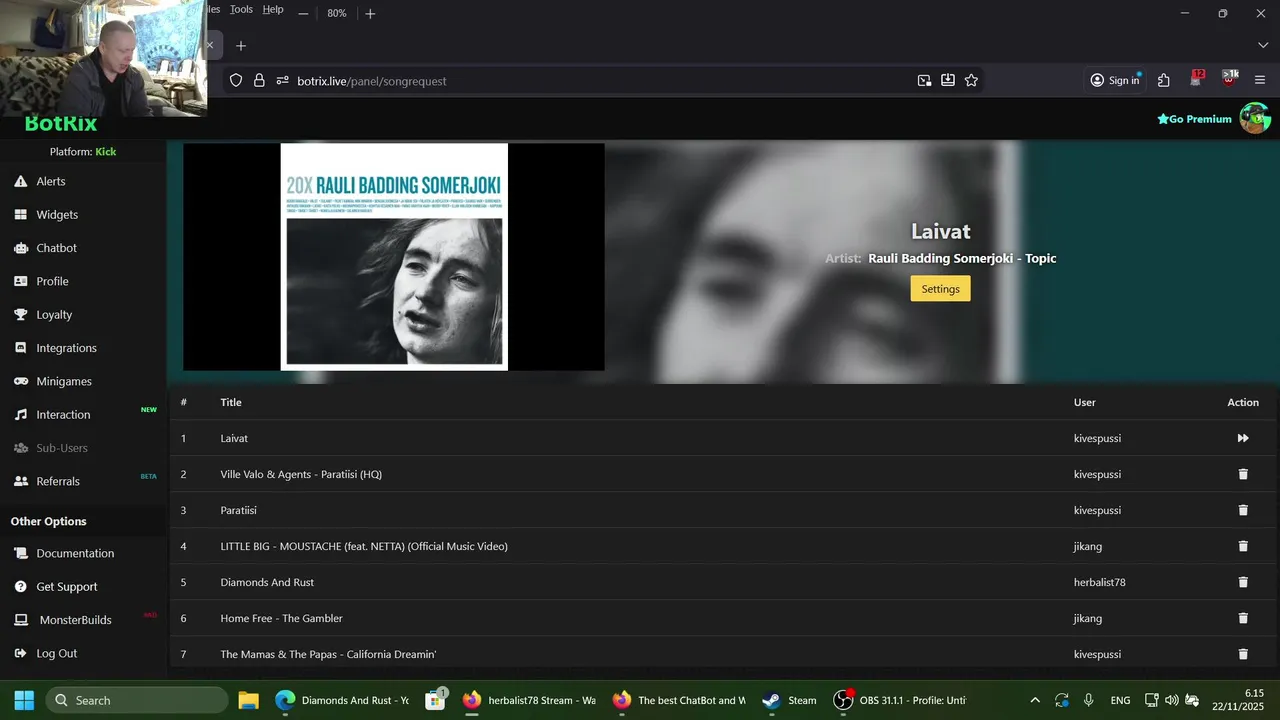
Task: Click zoom in plus button
Action: point(370,13)
